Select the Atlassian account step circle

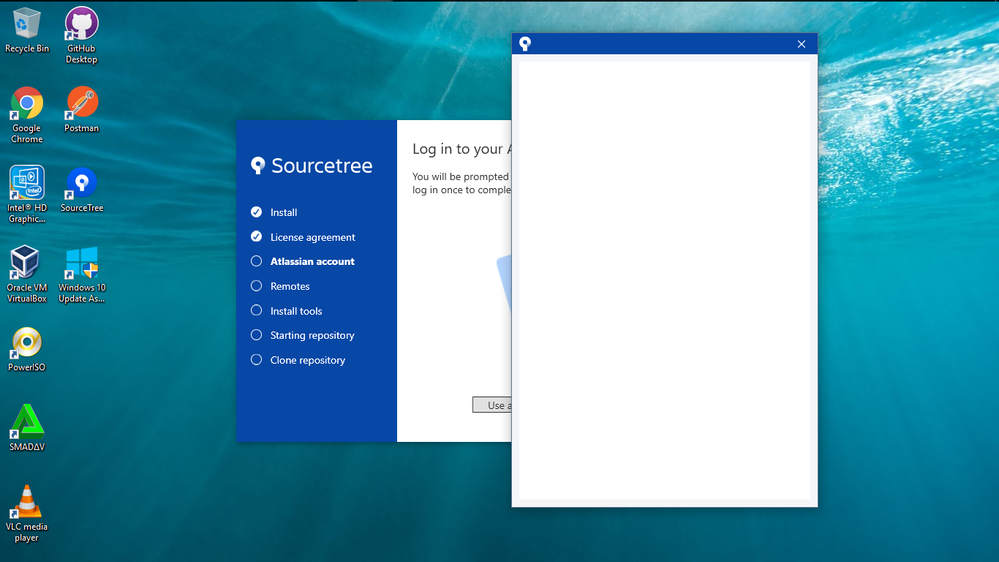256,261
